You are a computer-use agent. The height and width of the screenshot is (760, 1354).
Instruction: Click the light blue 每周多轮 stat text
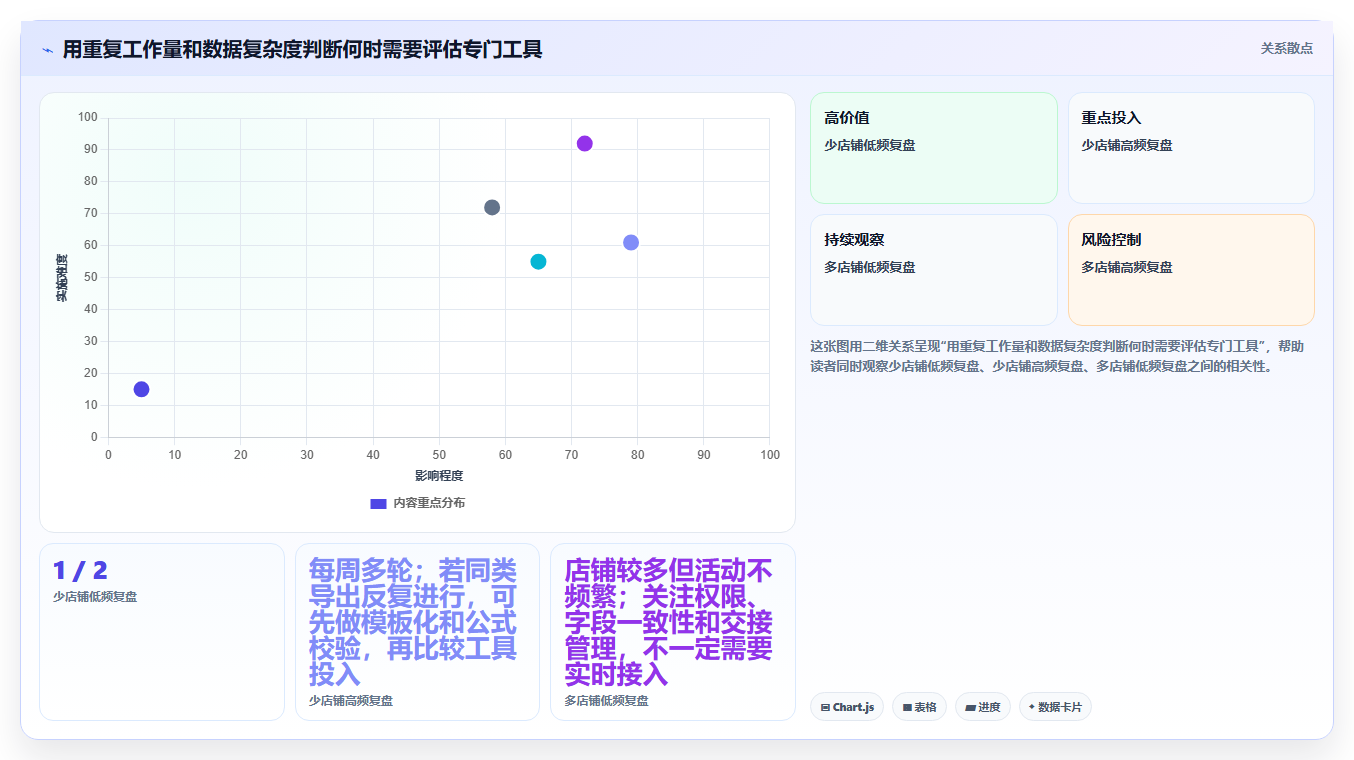tap(413, 622)
